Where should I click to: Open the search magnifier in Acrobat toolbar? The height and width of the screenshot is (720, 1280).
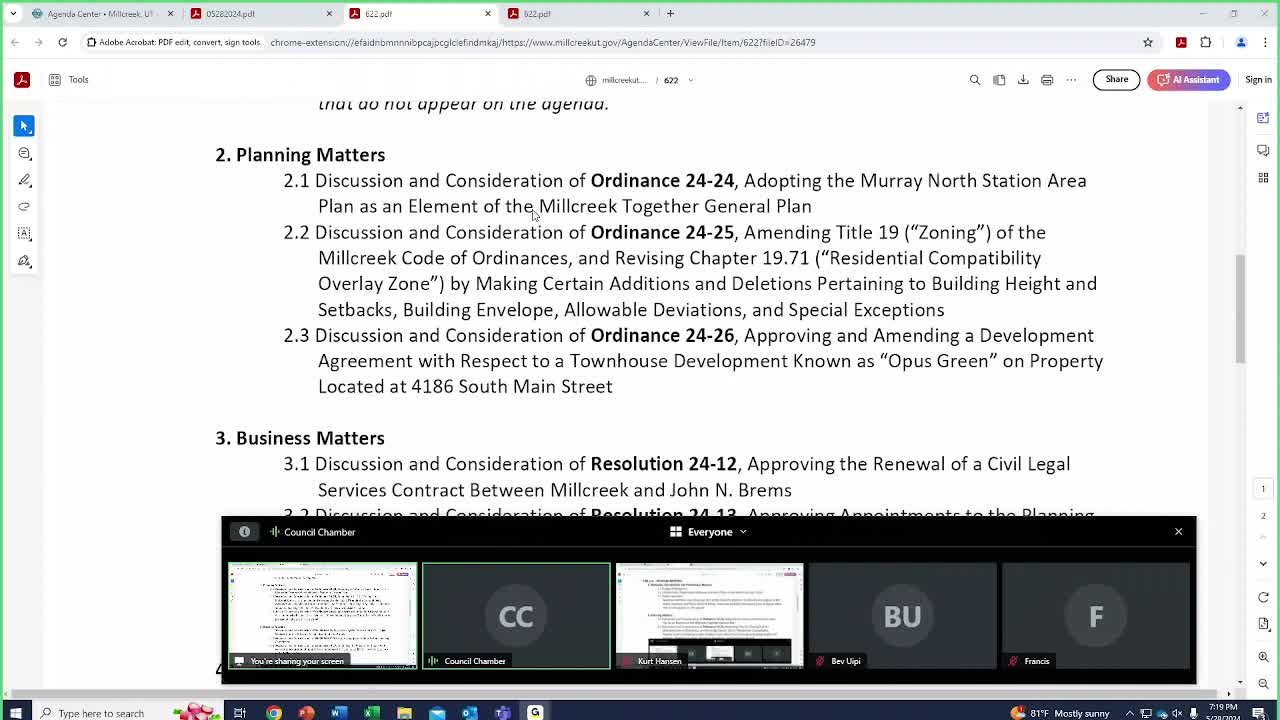pos(975,80)
